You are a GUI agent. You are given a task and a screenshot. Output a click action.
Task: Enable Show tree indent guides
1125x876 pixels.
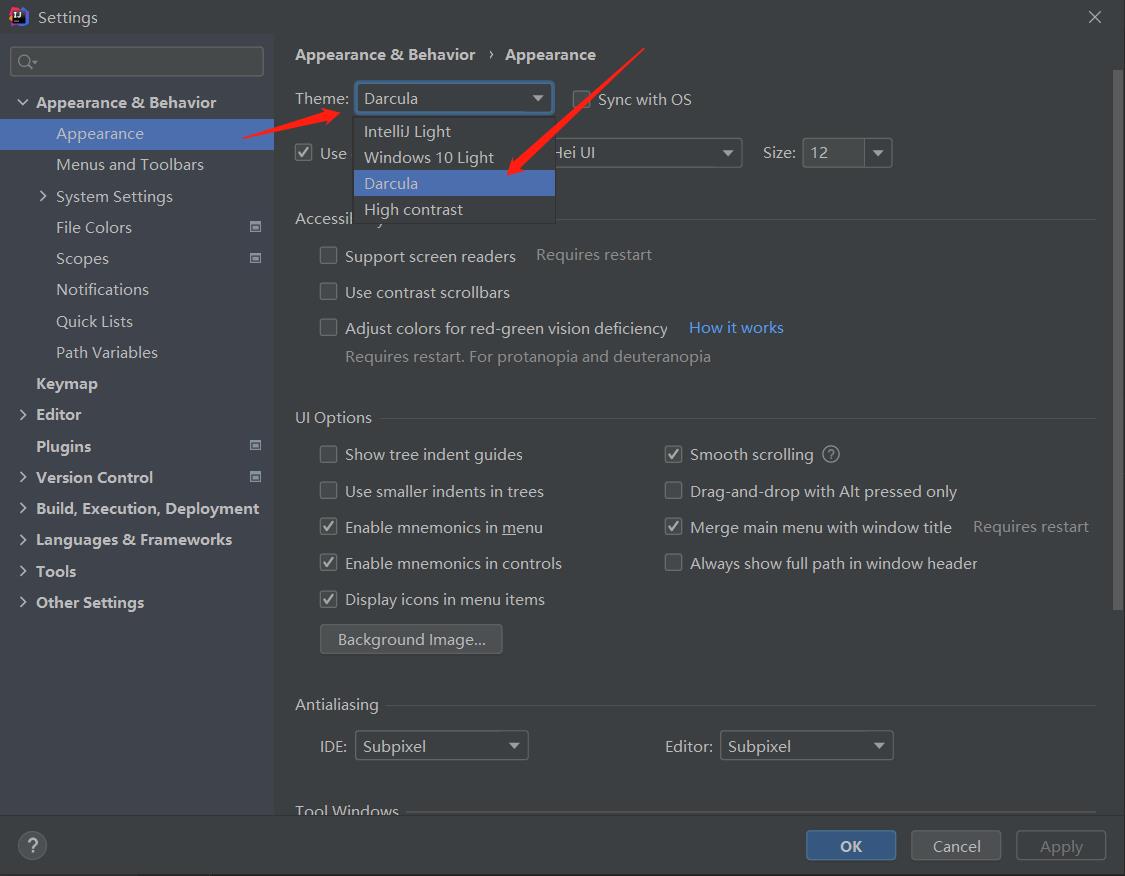click(329, 454)
